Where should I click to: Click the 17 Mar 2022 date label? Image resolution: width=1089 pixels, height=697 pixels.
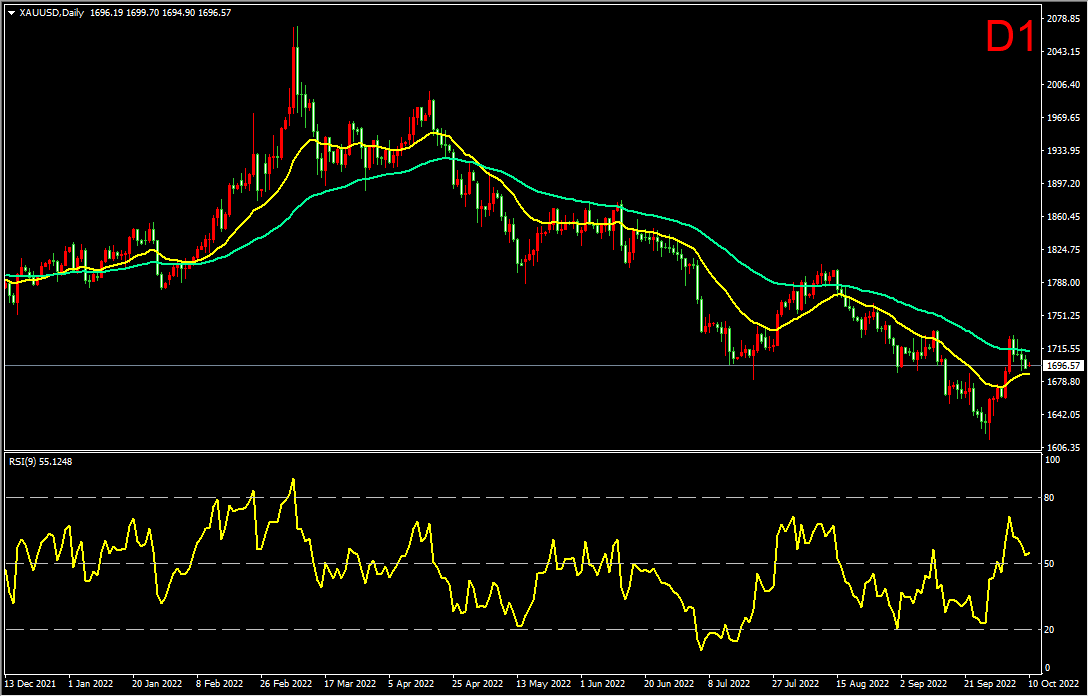point(349,684)
